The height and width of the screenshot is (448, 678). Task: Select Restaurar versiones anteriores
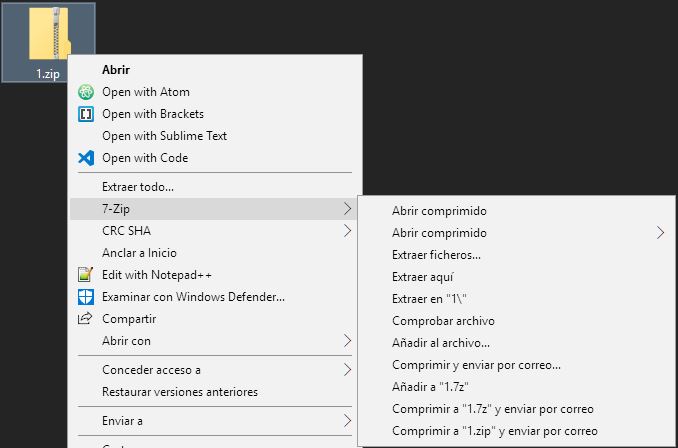pos(215,392)
